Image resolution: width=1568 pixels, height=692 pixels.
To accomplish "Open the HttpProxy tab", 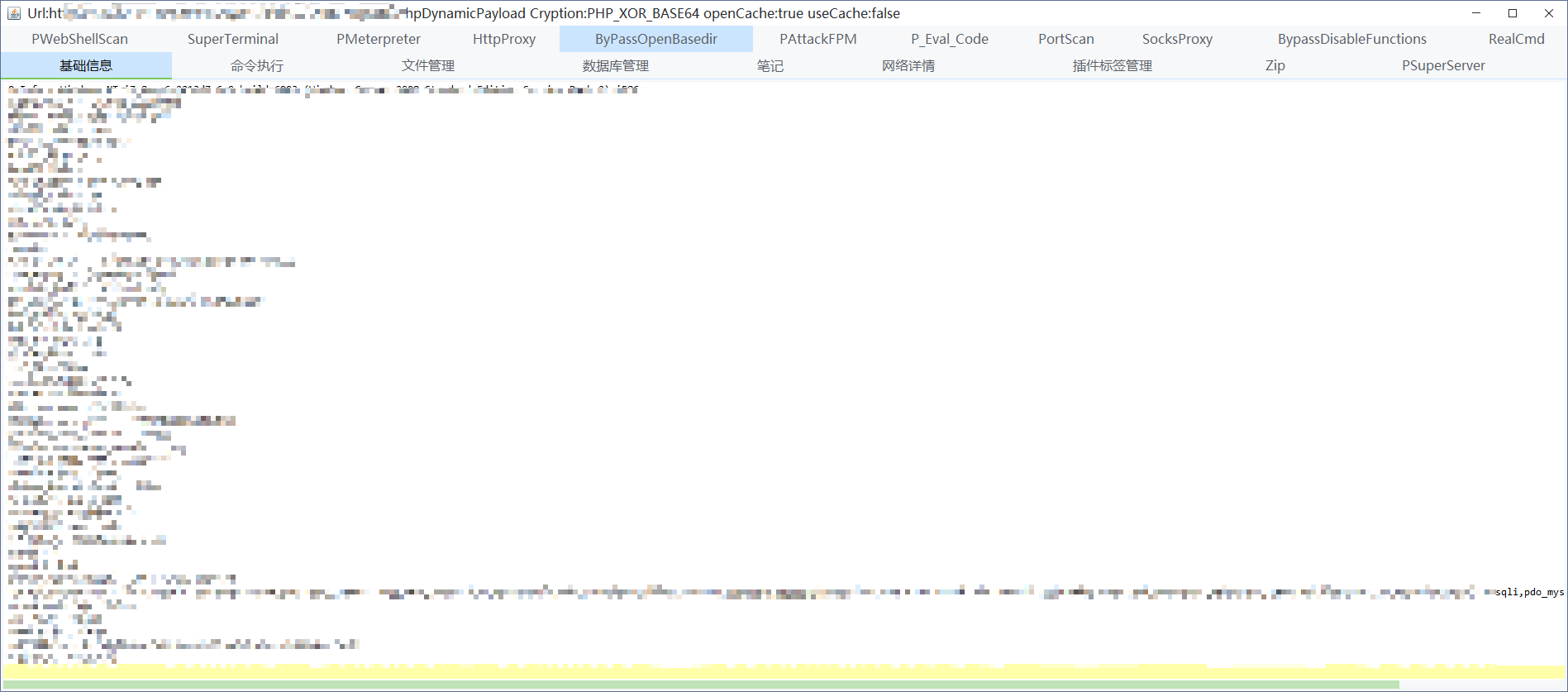I will pyautogui.click(x=503, y=39).
